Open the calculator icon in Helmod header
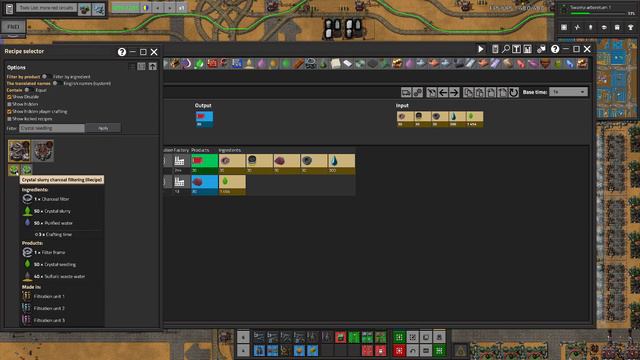The height and width of the screenshot is (360, 640). coord(495,49)
